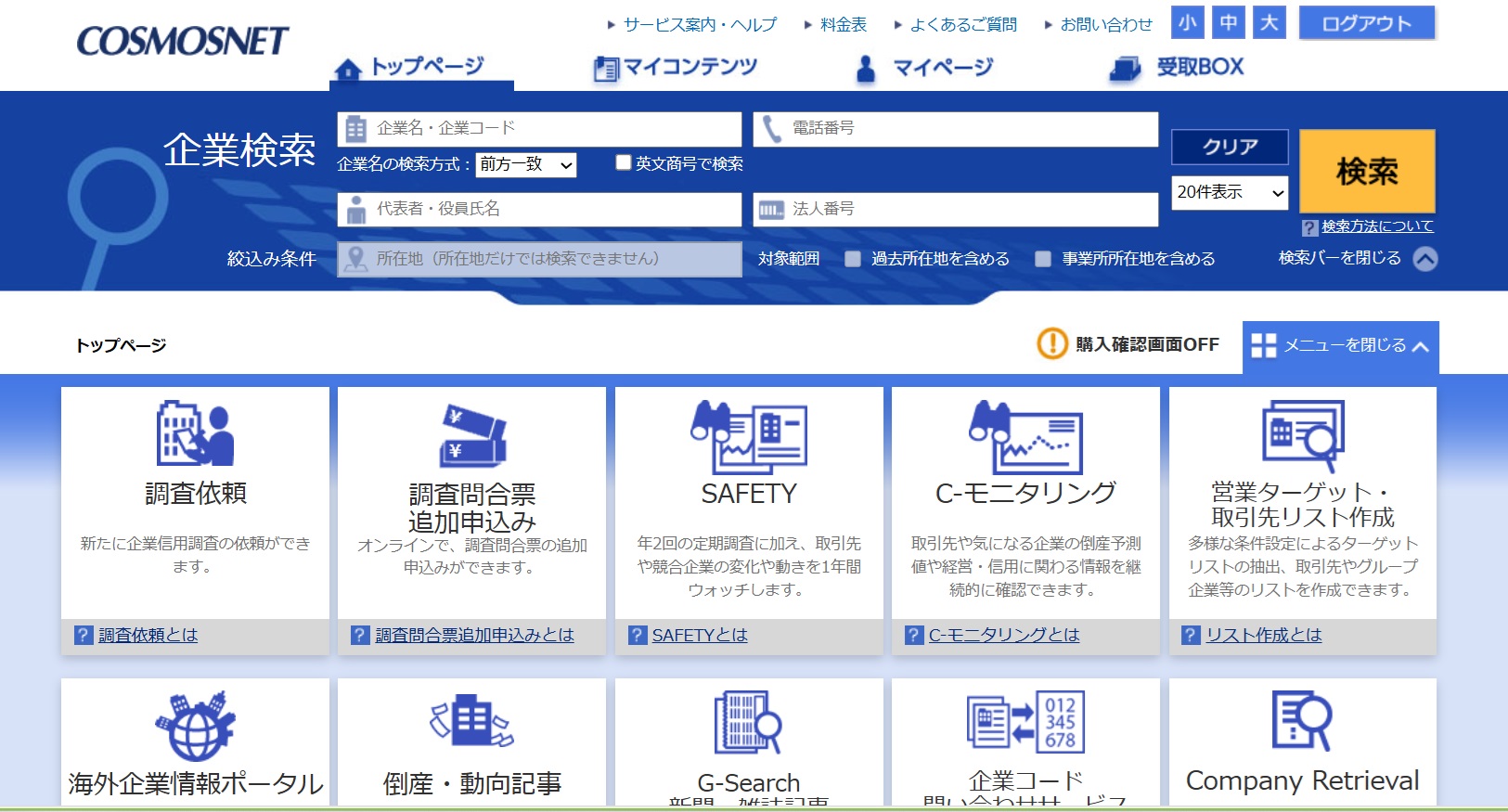1508x812 pixels.
Task: Click the yellow 検索 button
Action: (1367, 171)
